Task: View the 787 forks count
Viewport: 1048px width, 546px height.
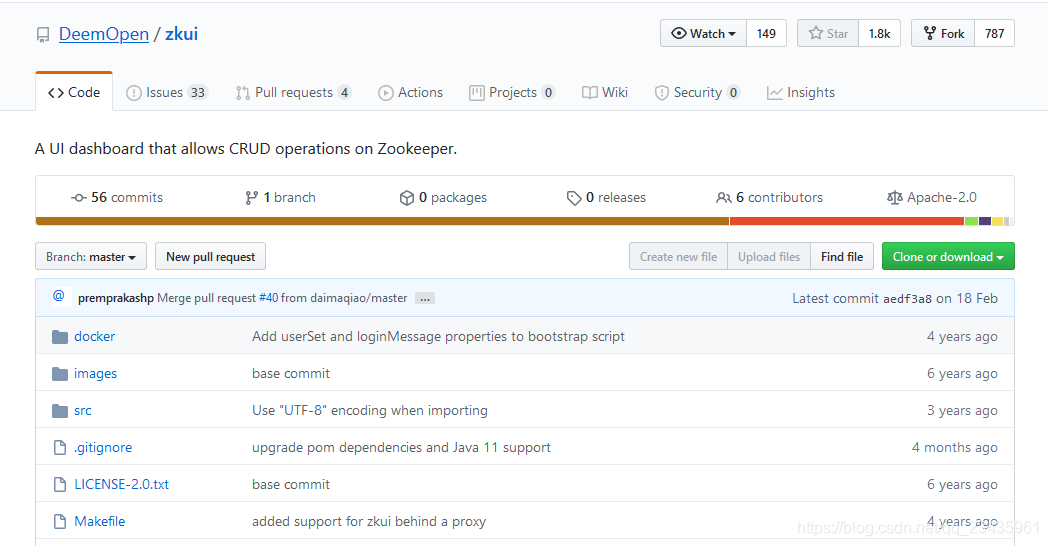Action: 995,33
